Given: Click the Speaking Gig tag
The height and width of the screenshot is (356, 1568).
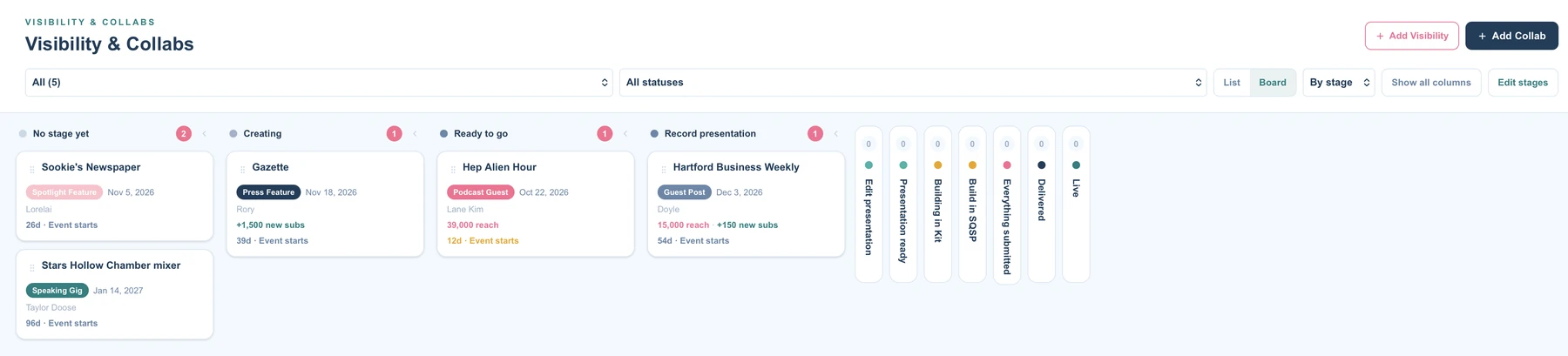Looking at the screenshot, I should [57, 291].
